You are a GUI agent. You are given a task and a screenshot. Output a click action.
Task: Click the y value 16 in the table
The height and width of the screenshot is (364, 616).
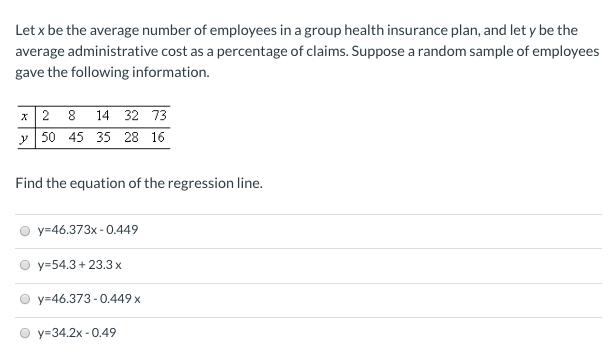point(158,137)
